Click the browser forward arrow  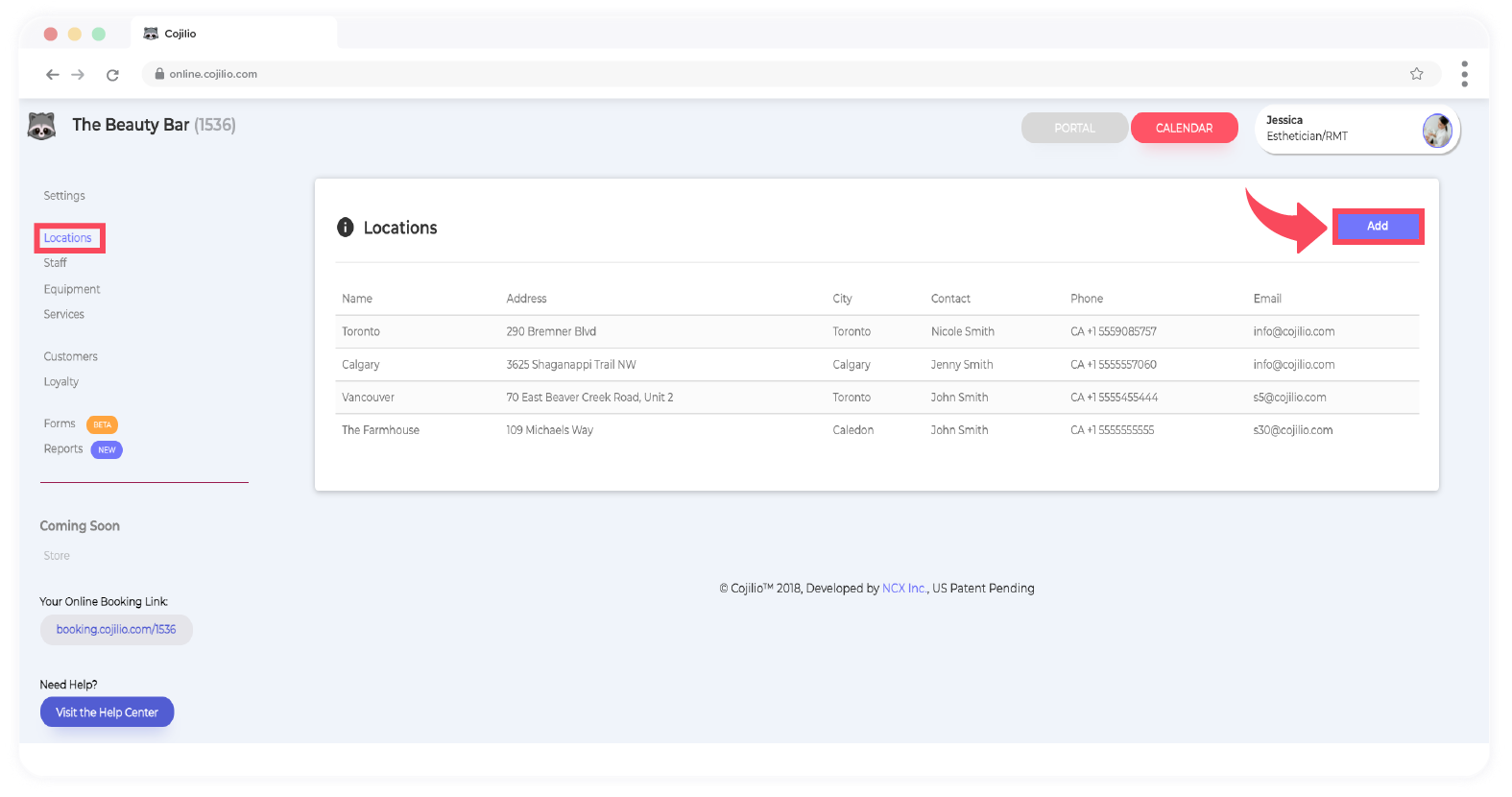coord(79,74)
